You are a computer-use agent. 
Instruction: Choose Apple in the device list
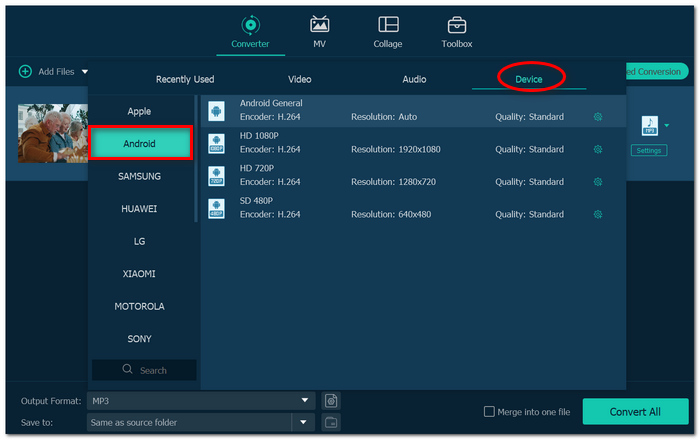click(139, 111)
